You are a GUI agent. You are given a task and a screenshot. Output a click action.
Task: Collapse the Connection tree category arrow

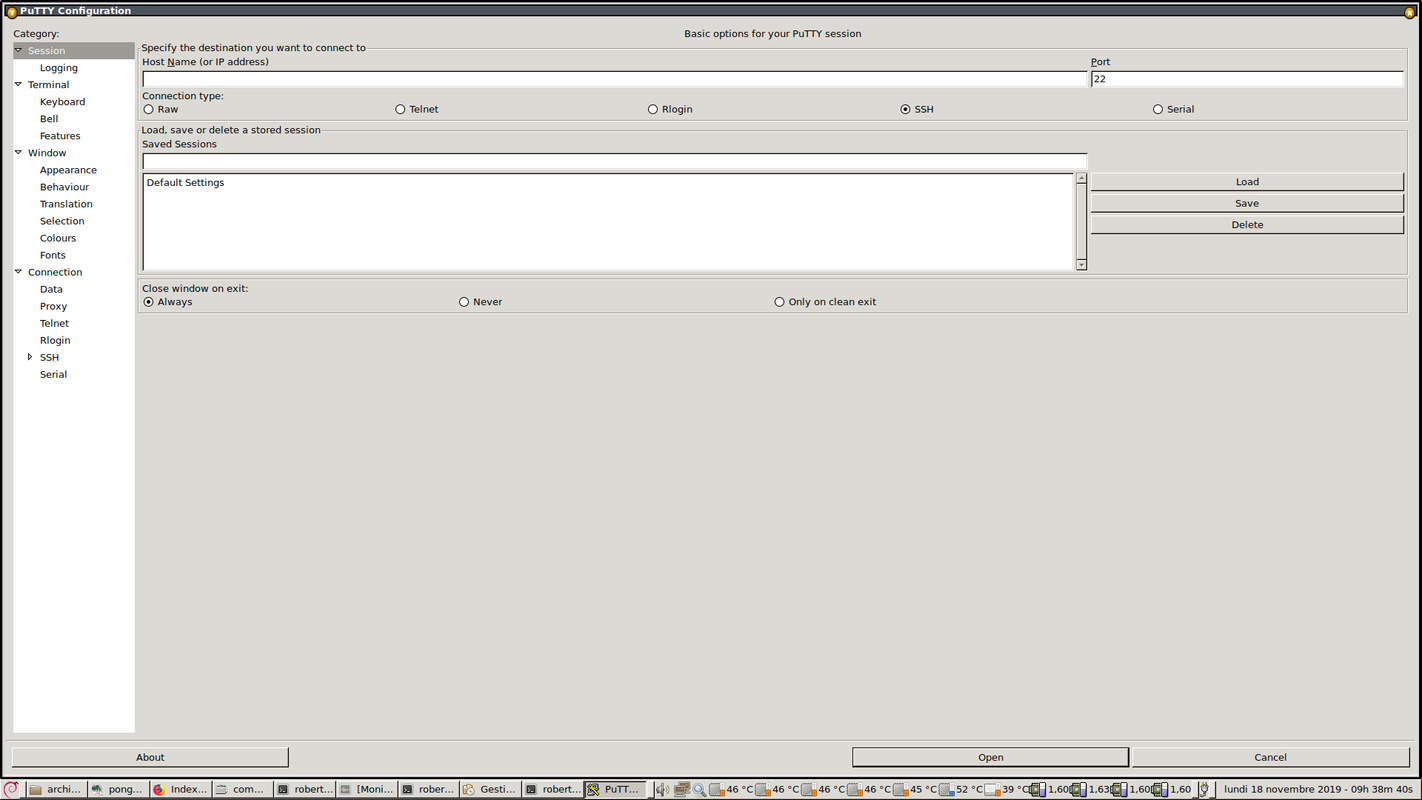click(x=18, y=271)
